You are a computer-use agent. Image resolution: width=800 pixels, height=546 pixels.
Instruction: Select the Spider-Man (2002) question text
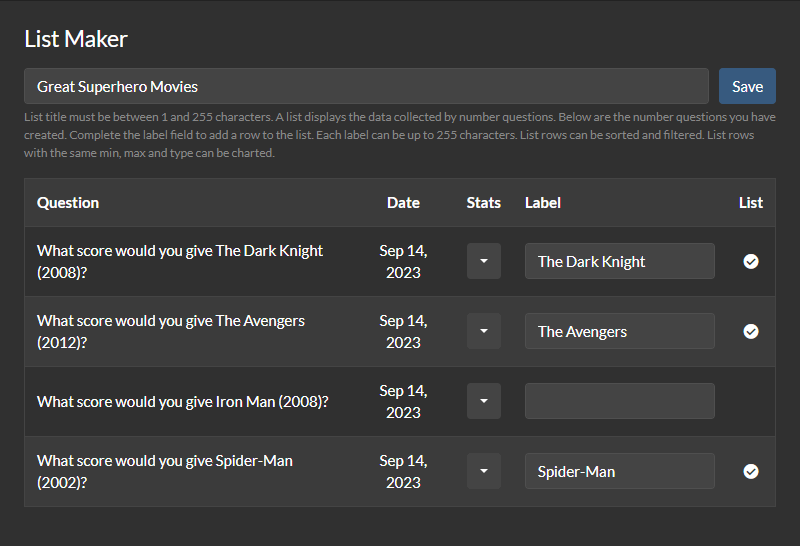(x=165, y=471)
